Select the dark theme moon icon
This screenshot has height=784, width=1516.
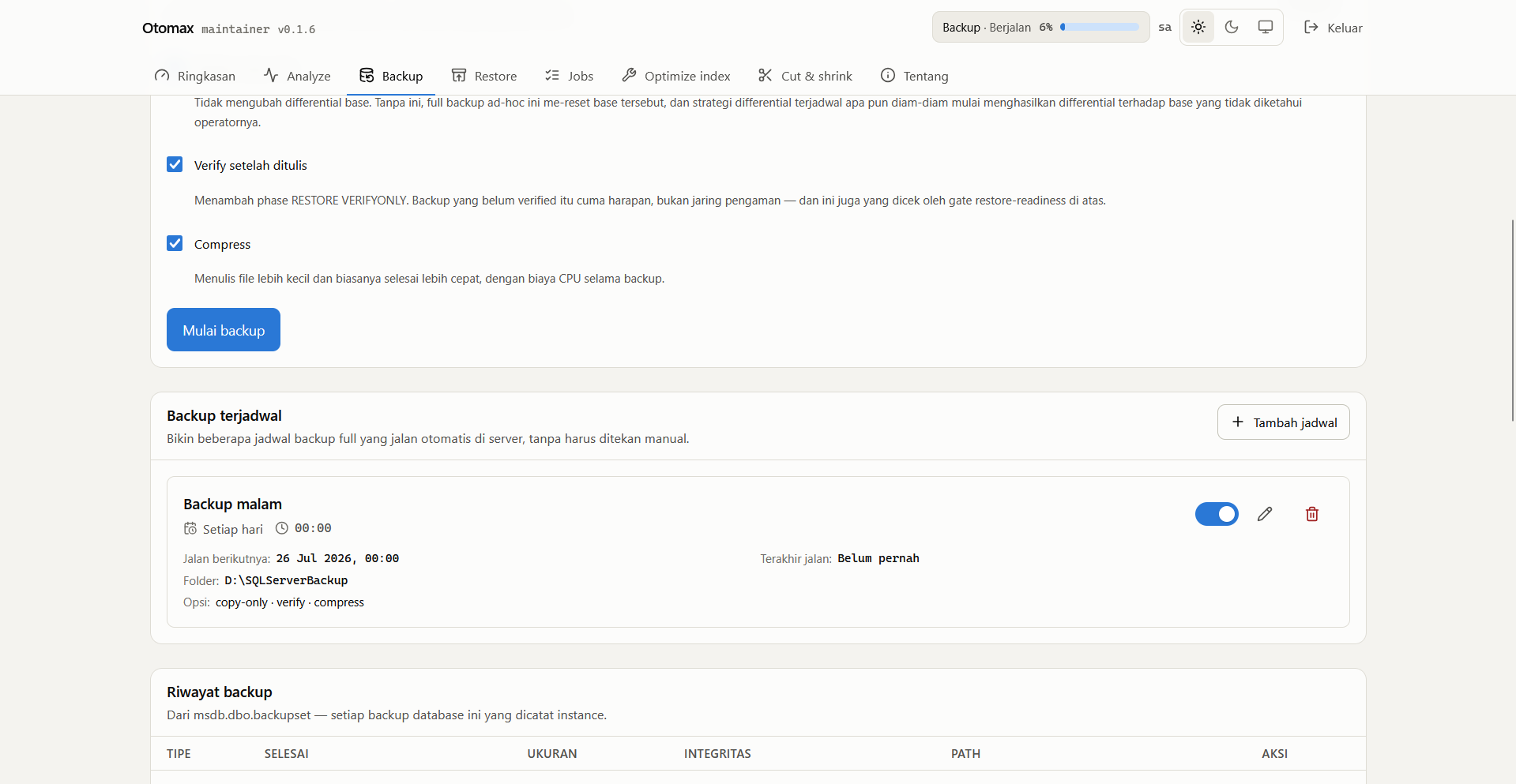tap(1232, 28)
